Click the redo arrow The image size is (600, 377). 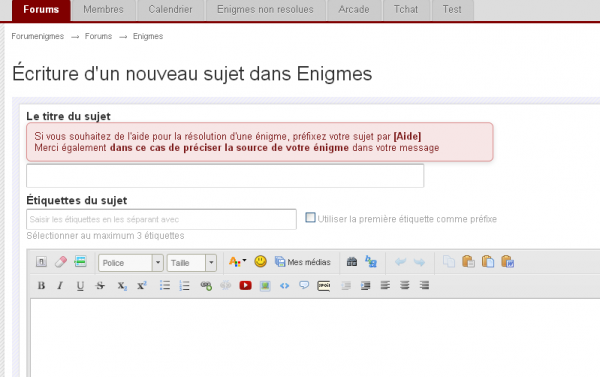coord(419,262)
